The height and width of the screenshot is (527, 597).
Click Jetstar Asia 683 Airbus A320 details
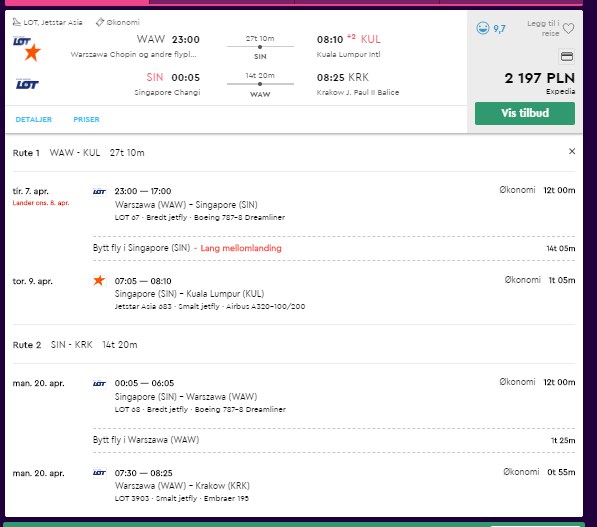point(210,307)
